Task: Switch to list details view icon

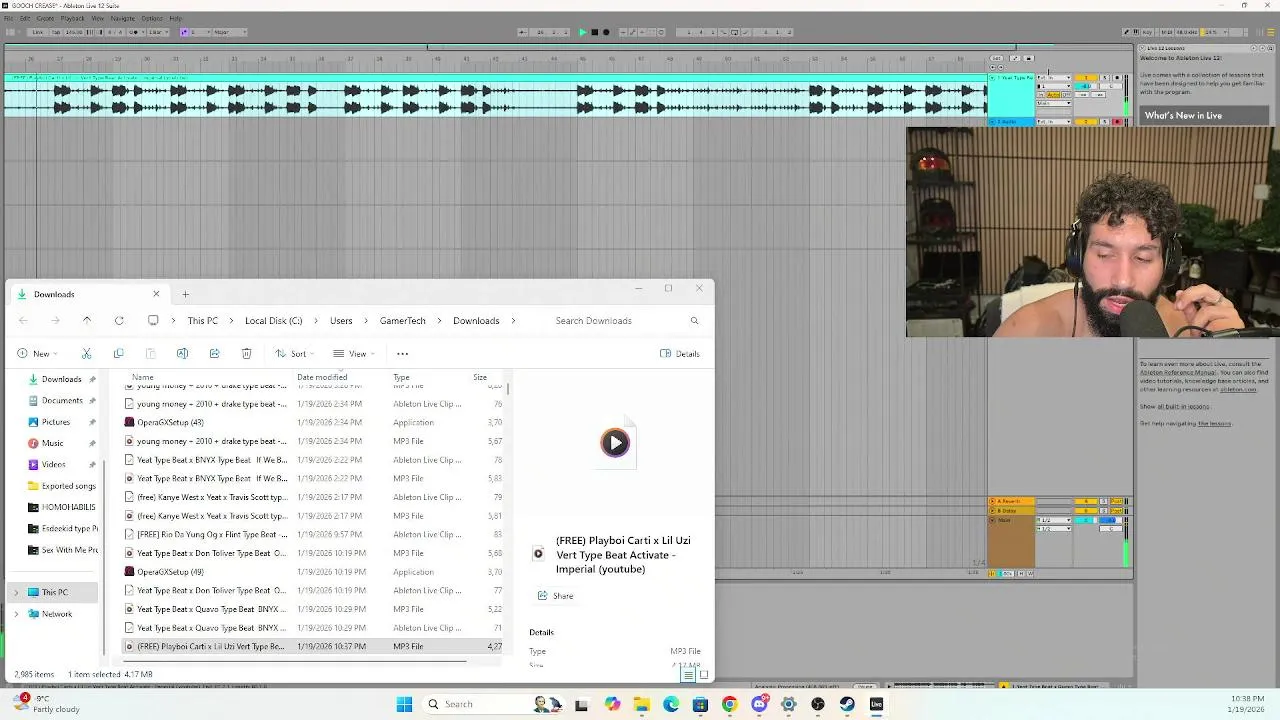Action: (x=687, y=675)
